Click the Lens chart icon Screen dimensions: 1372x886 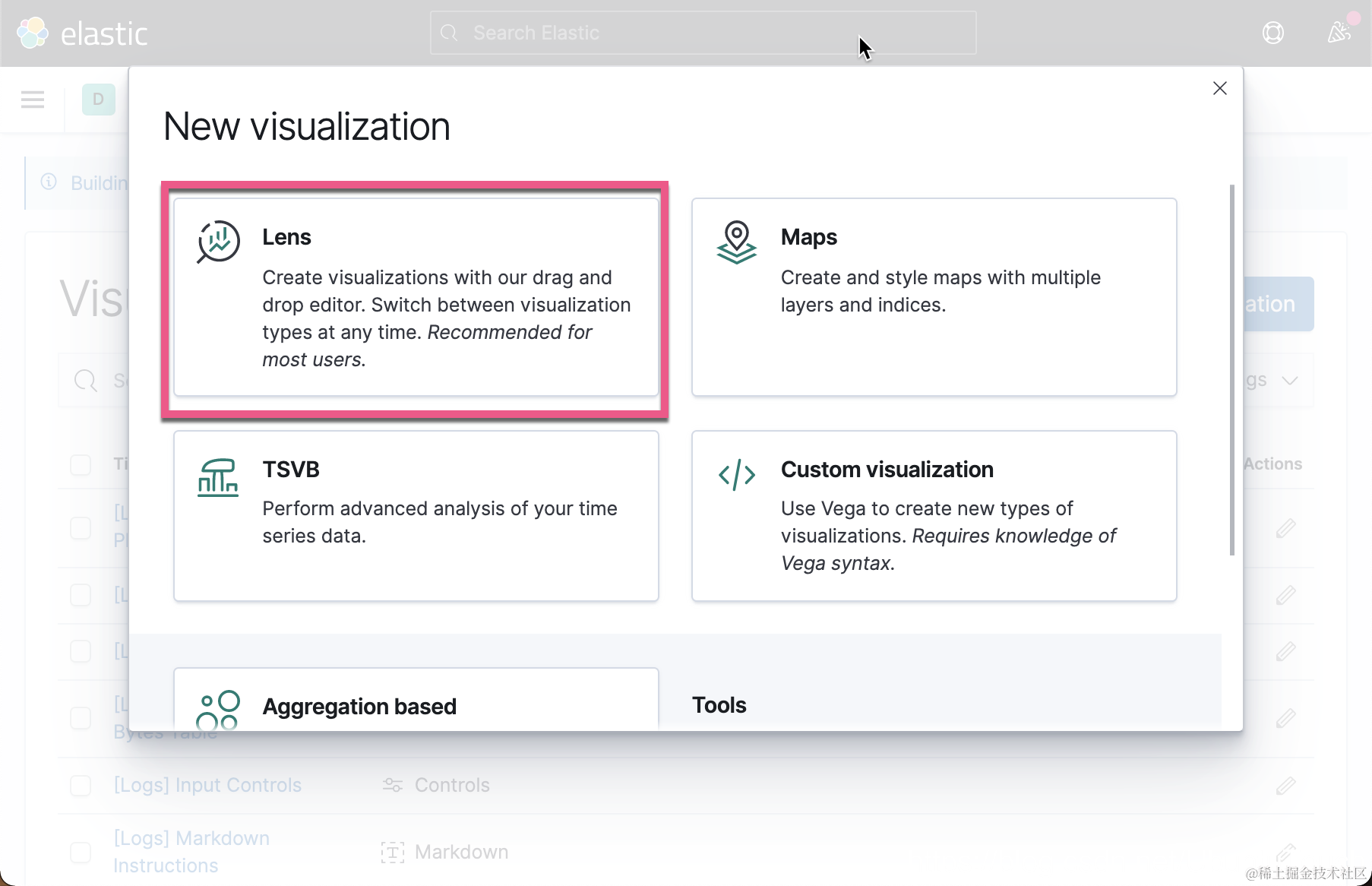point(218,242)
